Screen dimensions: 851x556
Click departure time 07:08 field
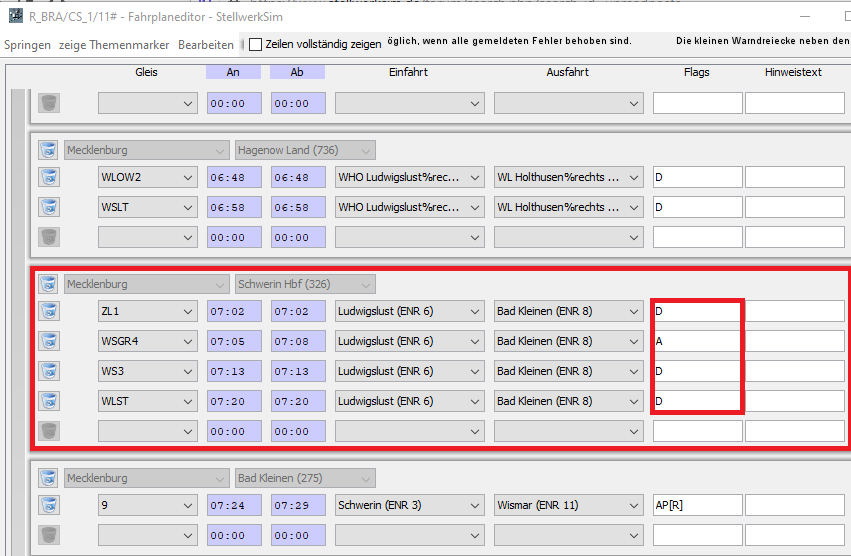pos(299,341)
